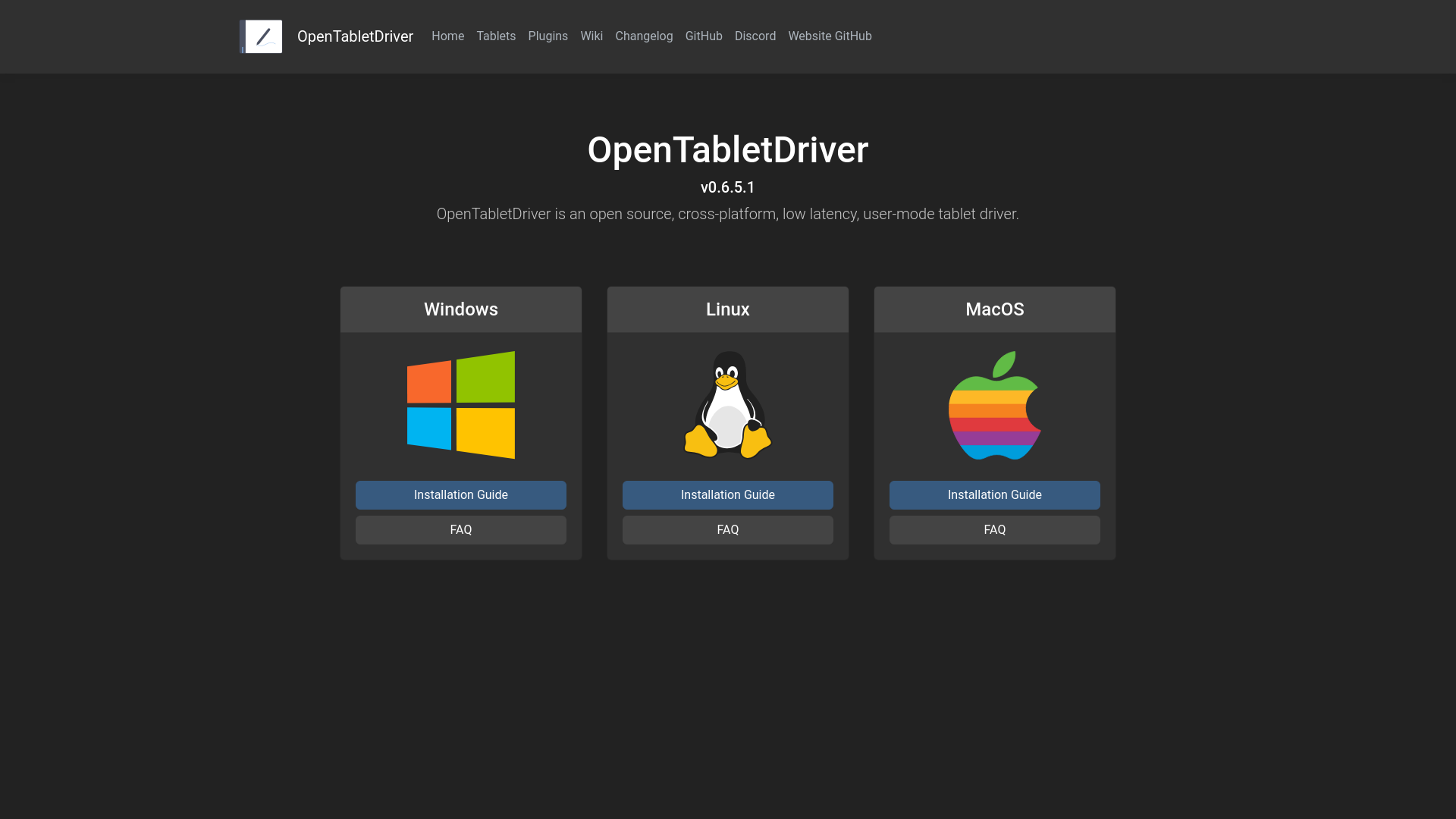Open the Windows Installation Guide
This screenshot has width=1456, height=819.
tap(461, 495)
